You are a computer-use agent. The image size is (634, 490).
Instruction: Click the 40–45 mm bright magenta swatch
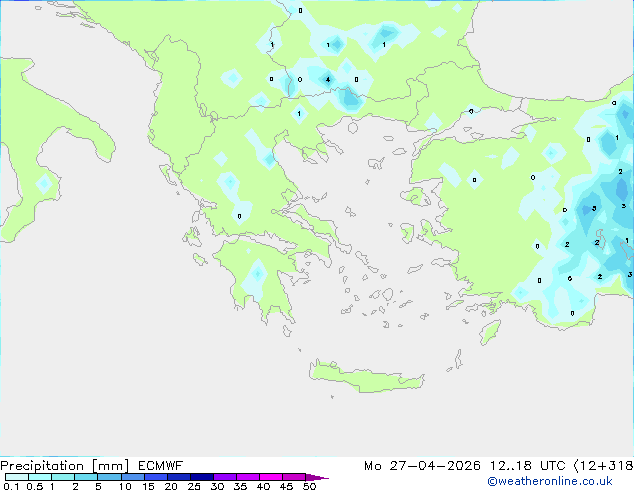click(x=271, y=477)
